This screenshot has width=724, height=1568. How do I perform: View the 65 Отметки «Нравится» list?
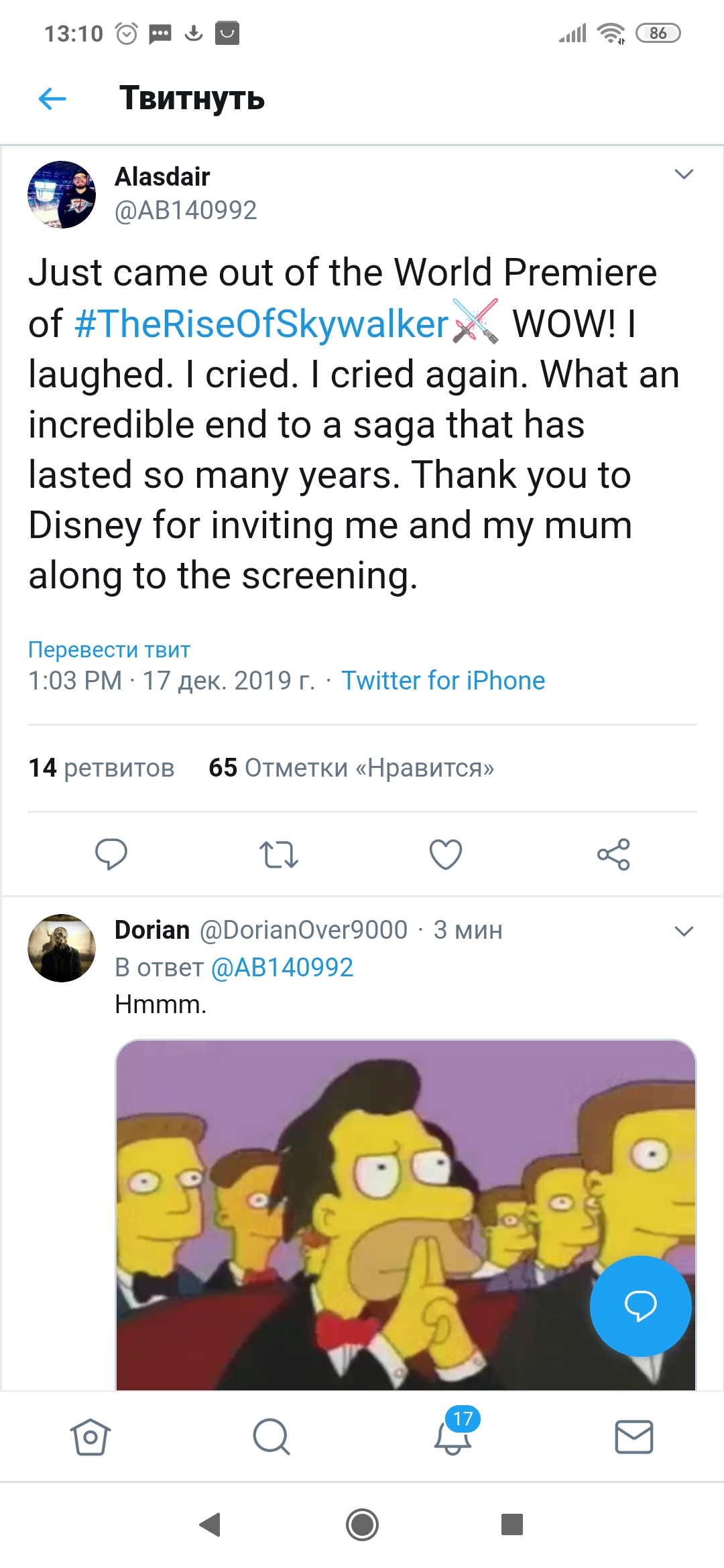[351, 768]
